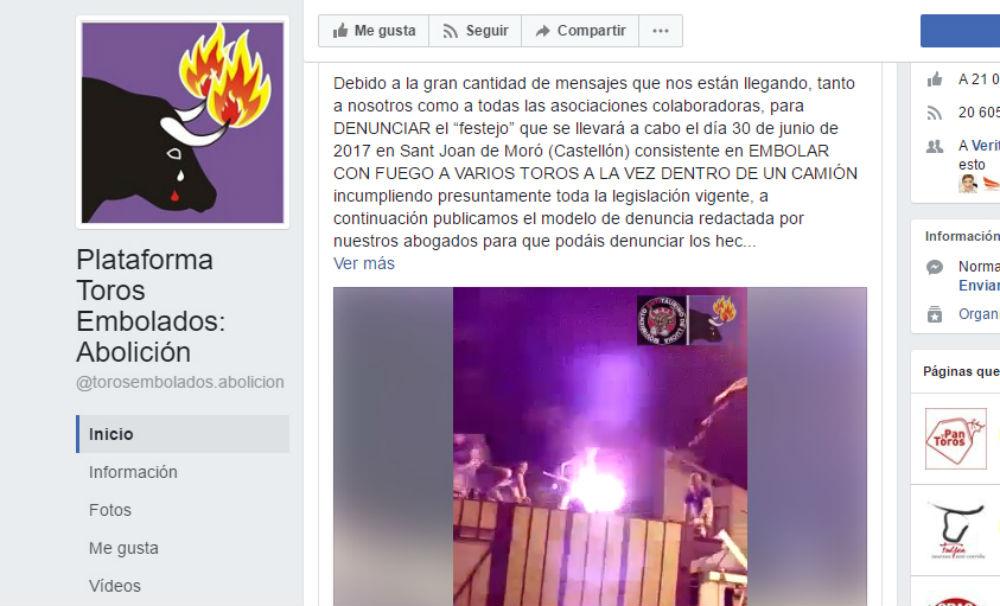Open the @torosembolados.abolicion username link

point(180,382)
